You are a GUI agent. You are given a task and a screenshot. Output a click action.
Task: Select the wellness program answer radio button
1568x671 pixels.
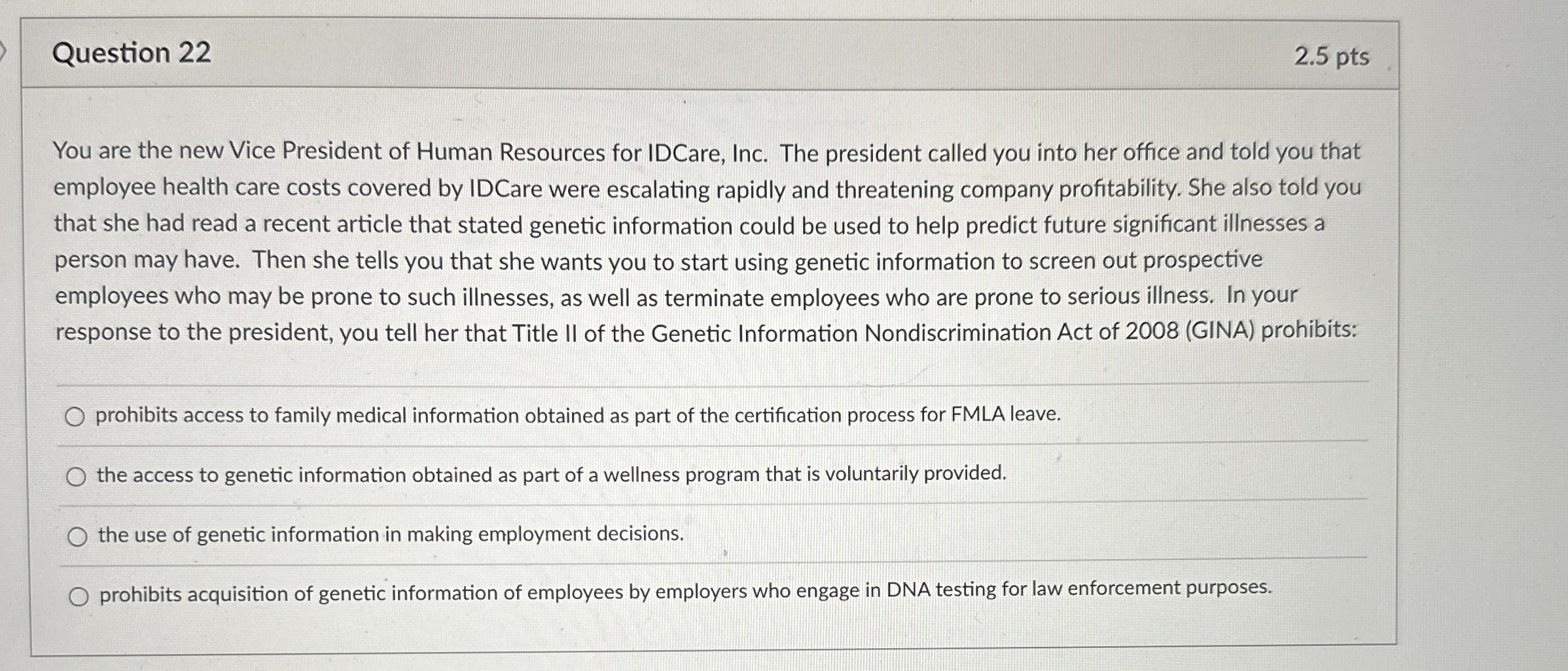pyautogui.click(x=76, y=477)
